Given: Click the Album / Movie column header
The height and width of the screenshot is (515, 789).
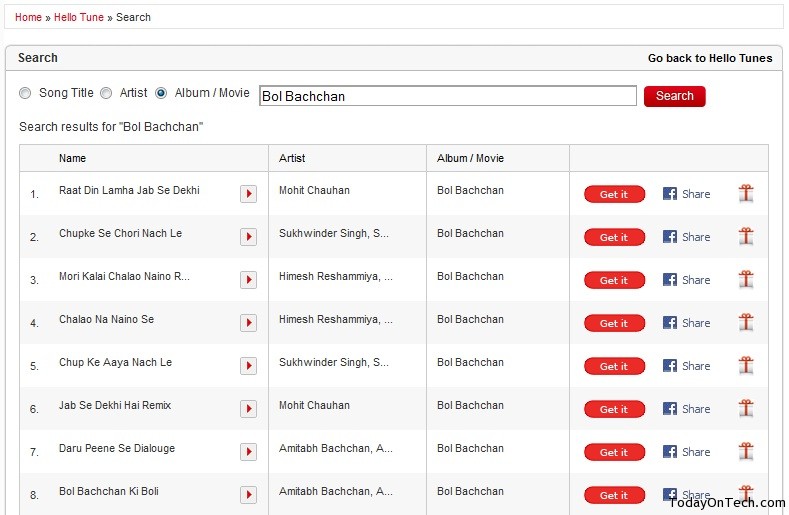Looking at the screenshot, I should pyautogui.click(x=470, y=158).
